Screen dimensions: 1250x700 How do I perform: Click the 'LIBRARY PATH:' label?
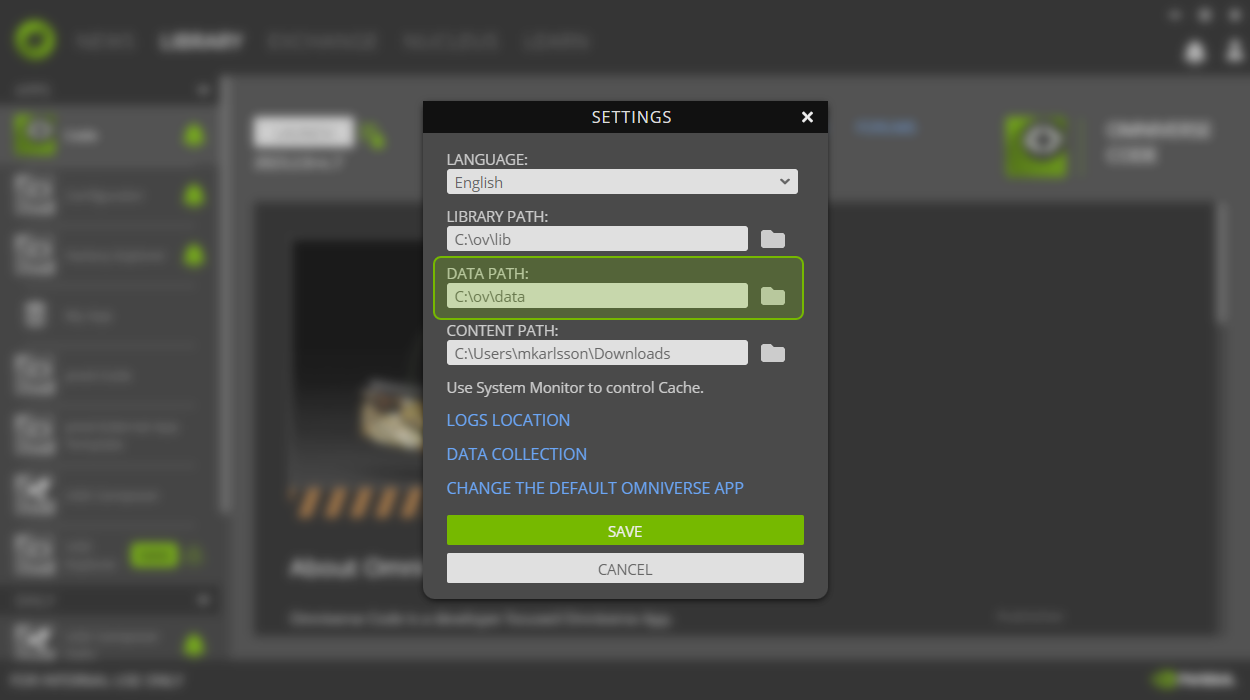click(497, 217)
